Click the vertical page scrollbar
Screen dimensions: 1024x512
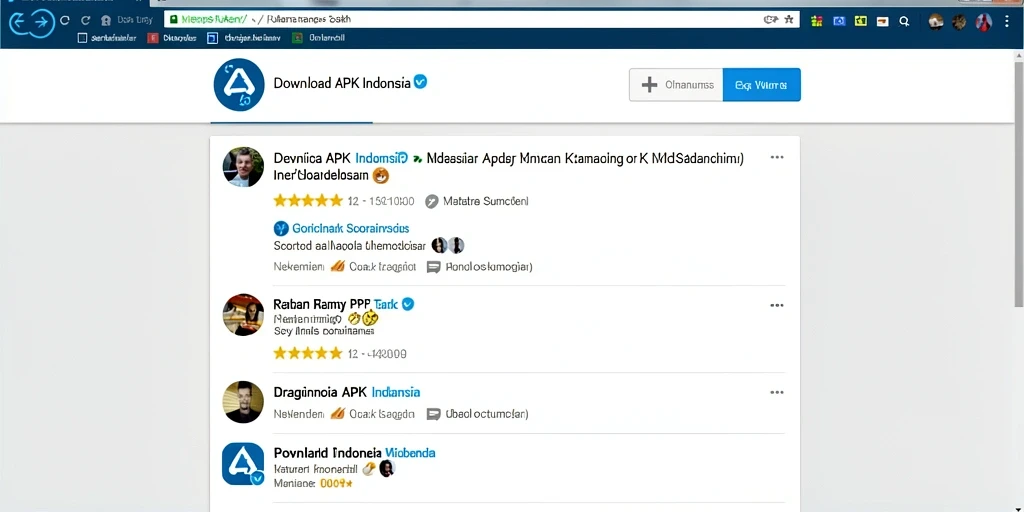click(1019, 183)
